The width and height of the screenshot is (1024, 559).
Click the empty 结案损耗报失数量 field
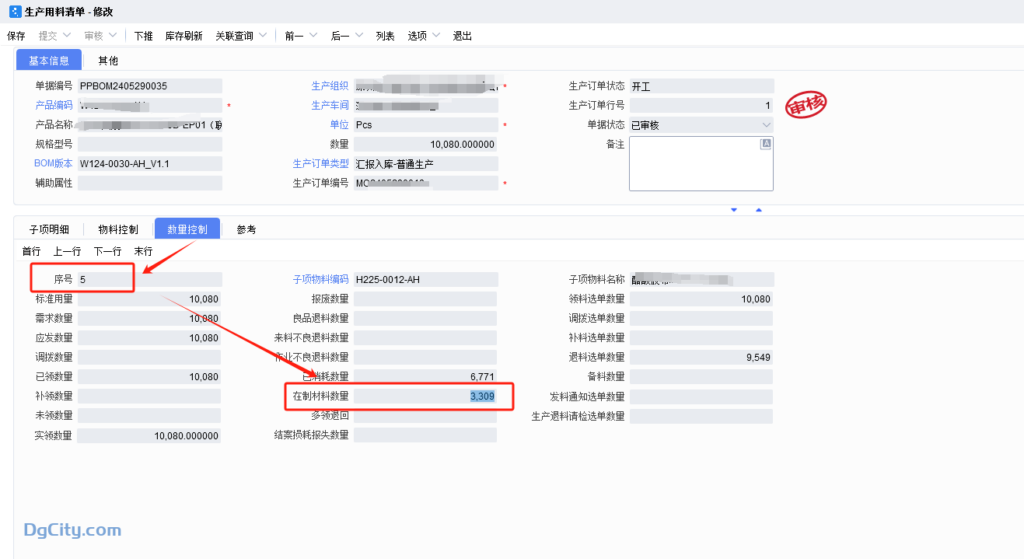(x=426, y=435)
